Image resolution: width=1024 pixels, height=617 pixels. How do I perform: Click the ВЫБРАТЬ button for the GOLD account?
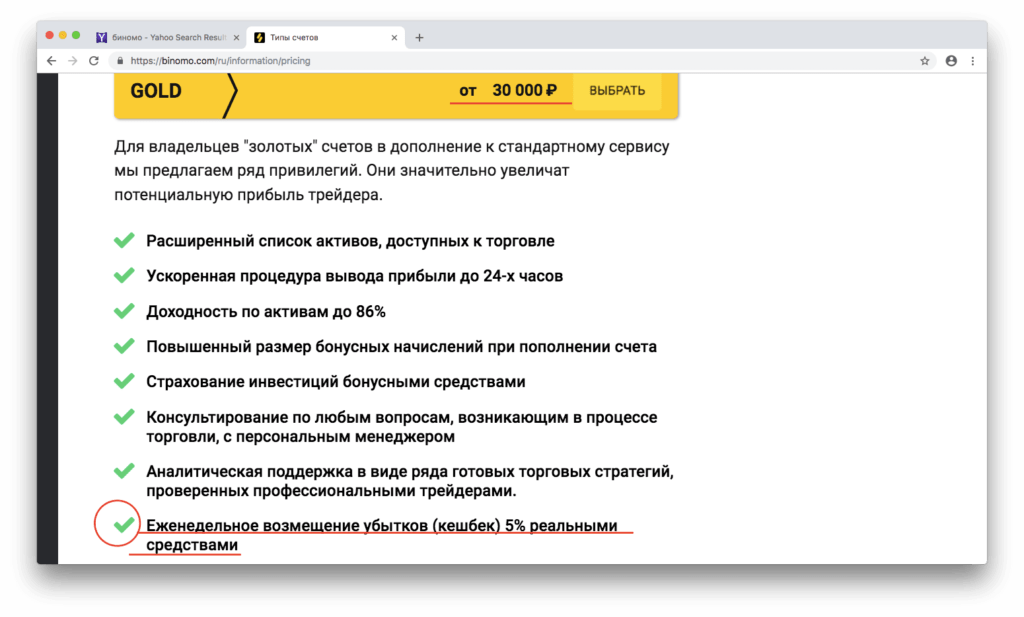(617, 90)
